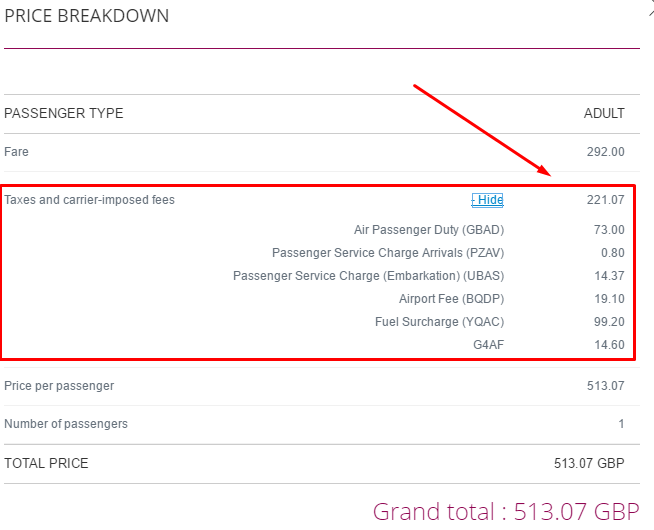Viewport: 654px width, 530px height.
Task: Select the Total Price value 513.07 GBP
Action: coord(589,463)
